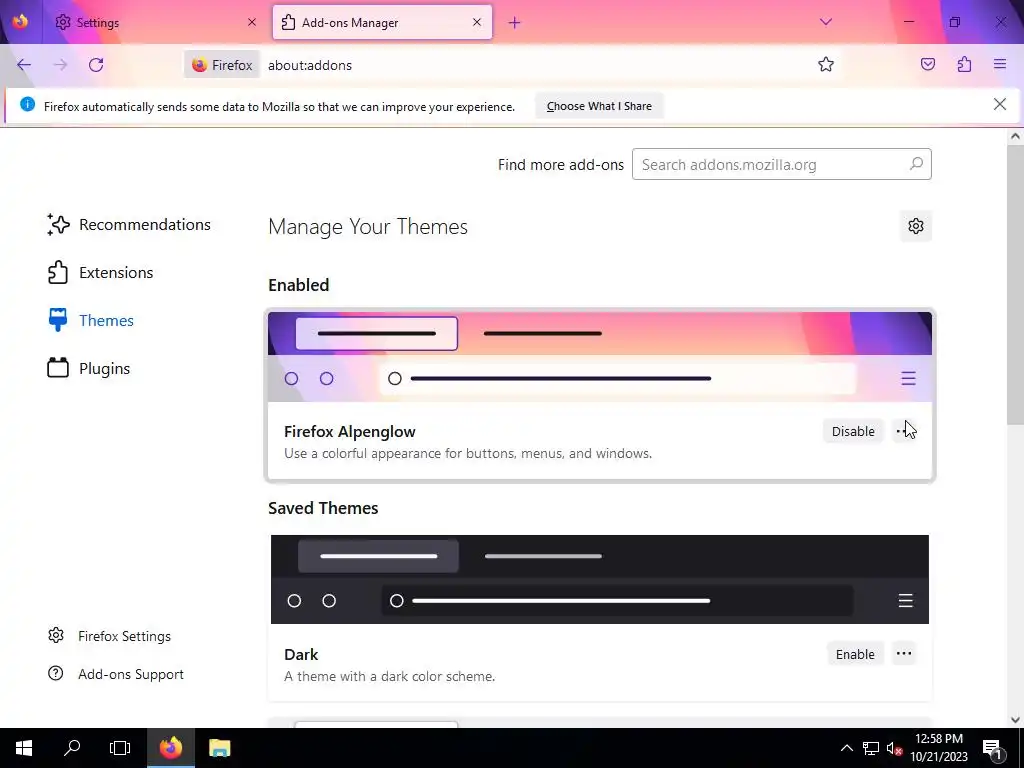
Task: Open more options for the Dark theme
Action: (x=904, y=654)
